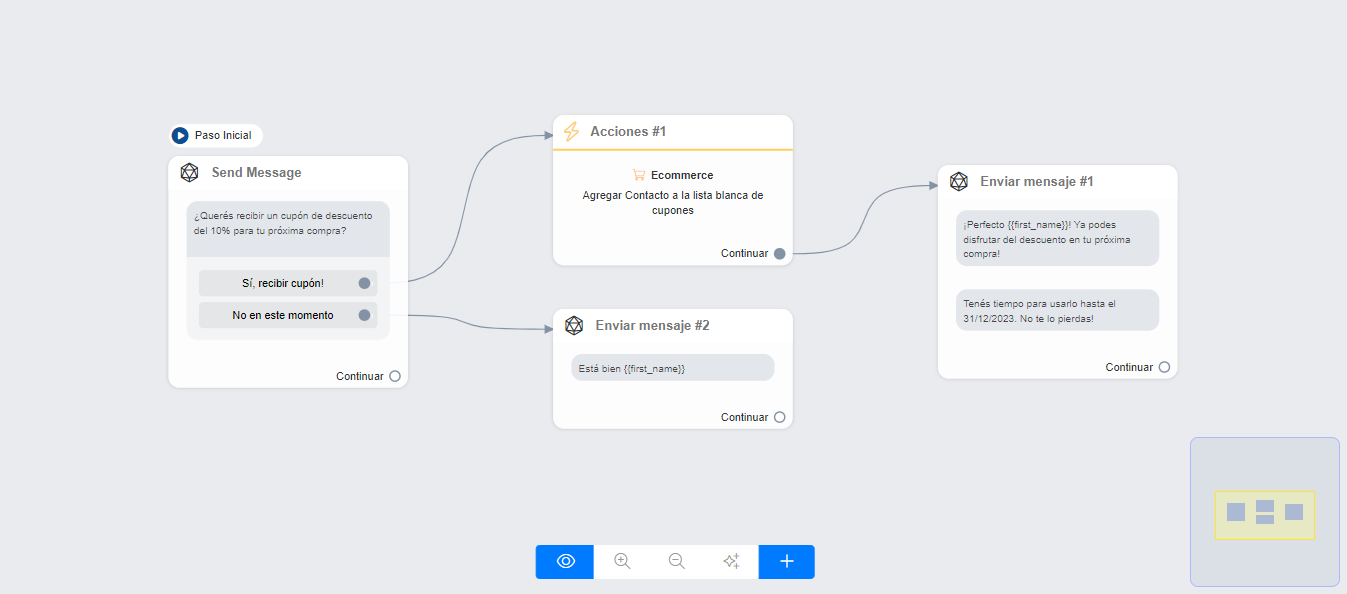The width and height of the screenshot is (1347, 594).
Task: Click the Send Message node icon
Action: [189, 172]
